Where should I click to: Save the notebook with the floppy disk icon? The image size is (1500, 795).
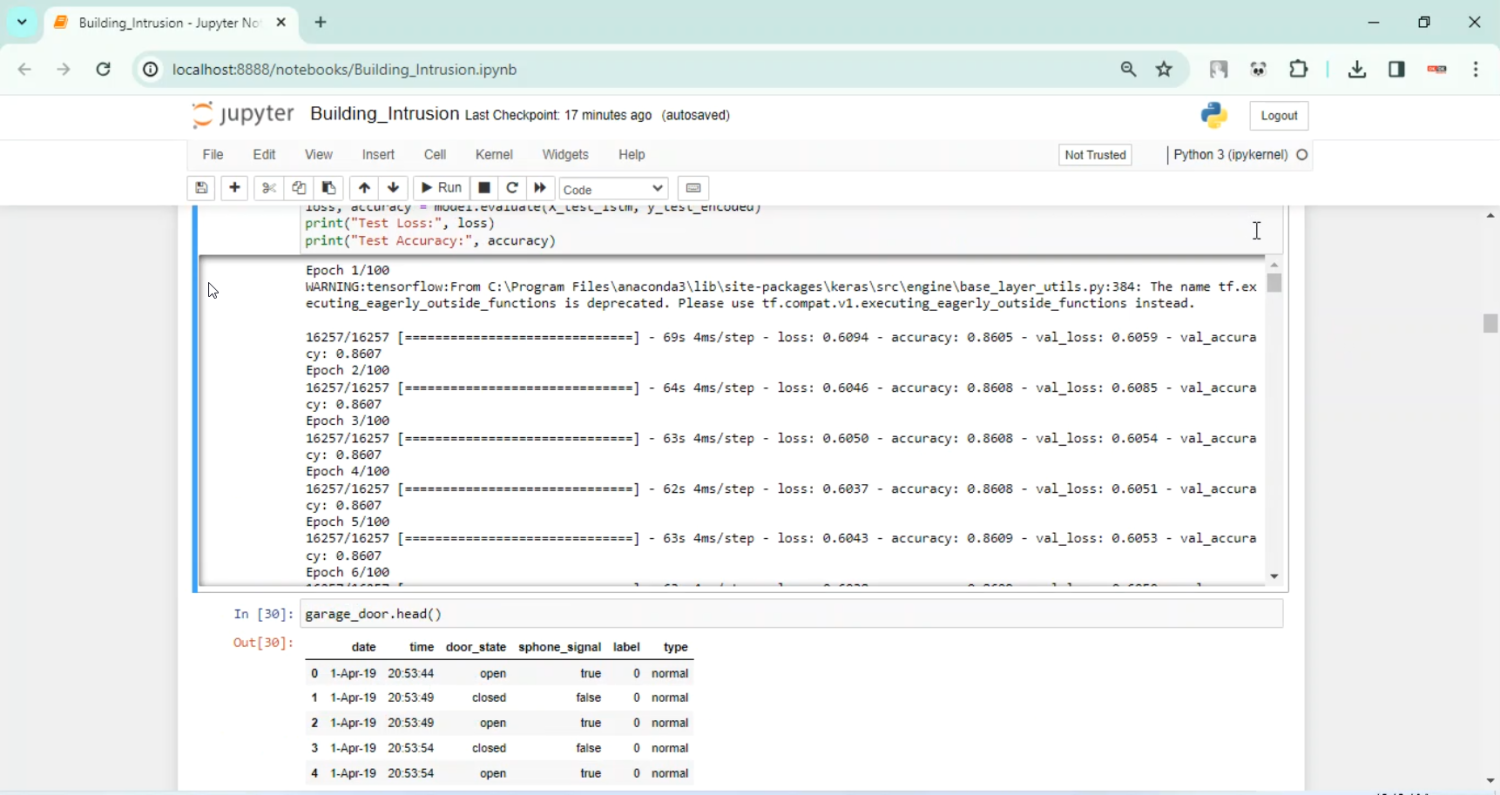pos(201,188)
